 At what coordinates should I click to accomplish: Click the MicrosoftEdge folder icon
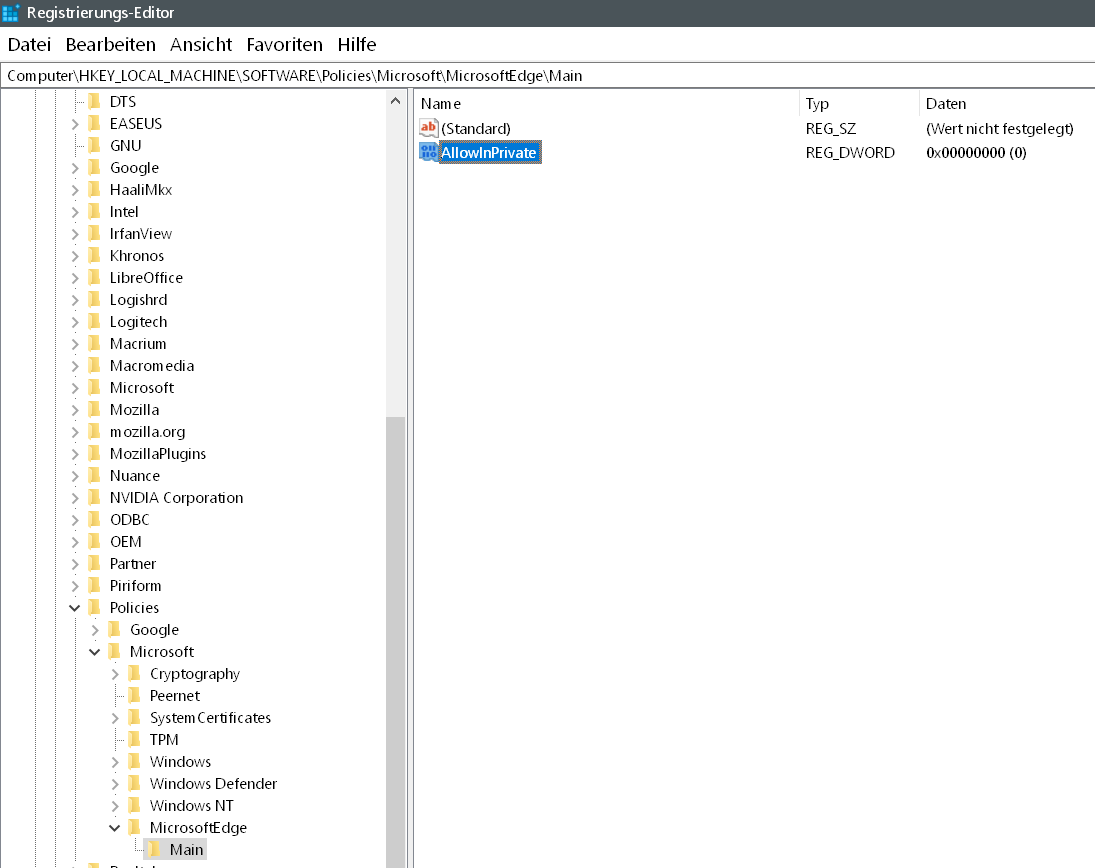click(134, 828)
